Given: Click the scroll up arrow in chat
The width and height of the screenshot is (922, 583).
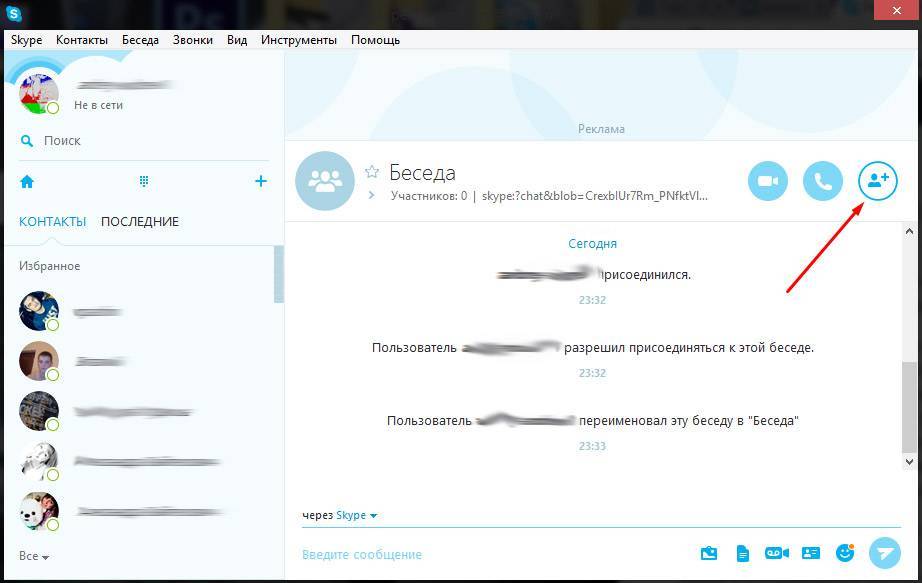Looking at the screenshot, I should 910,231.
